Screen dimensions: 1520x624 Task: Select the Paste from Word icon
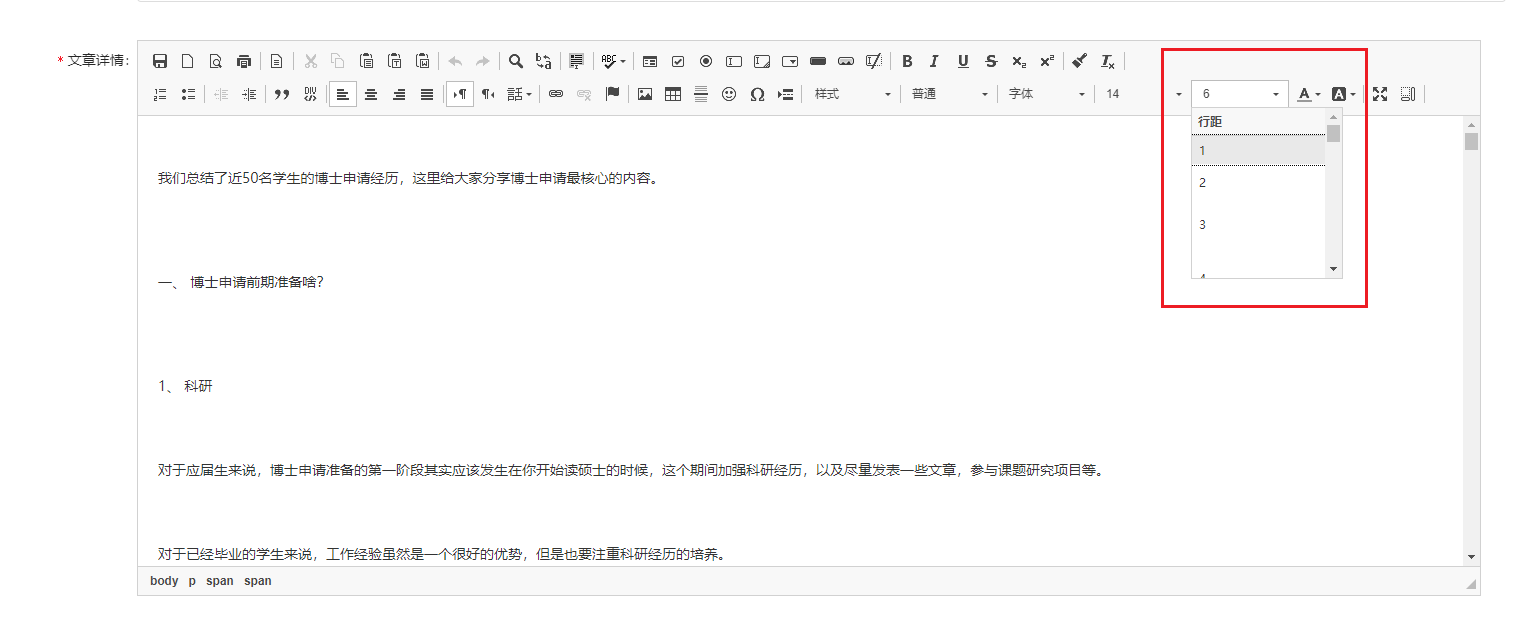[423, 61]
